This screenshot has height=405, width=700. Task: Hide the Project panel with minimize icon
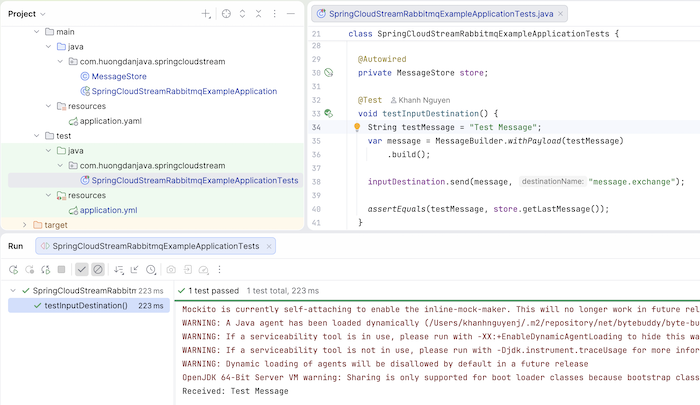point(291,14)
